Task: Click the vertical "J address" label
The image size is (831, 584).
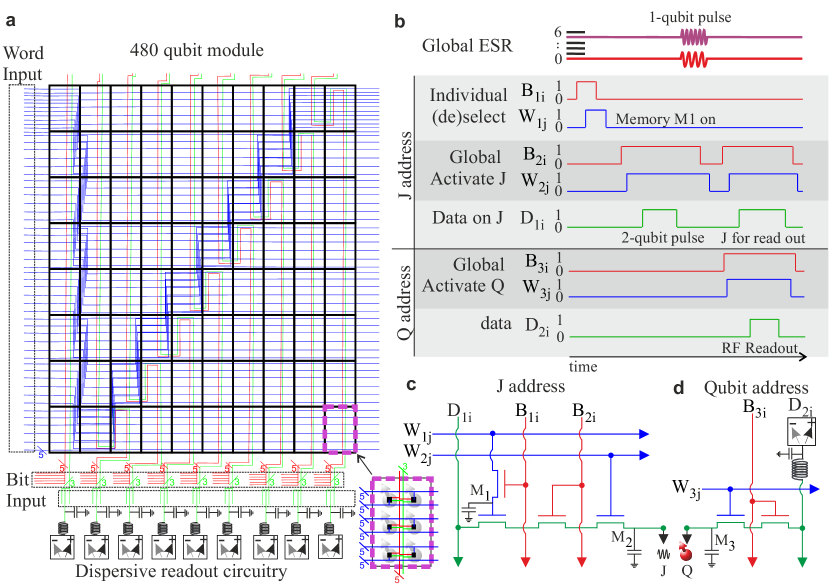Action: [x=405, y=165]
